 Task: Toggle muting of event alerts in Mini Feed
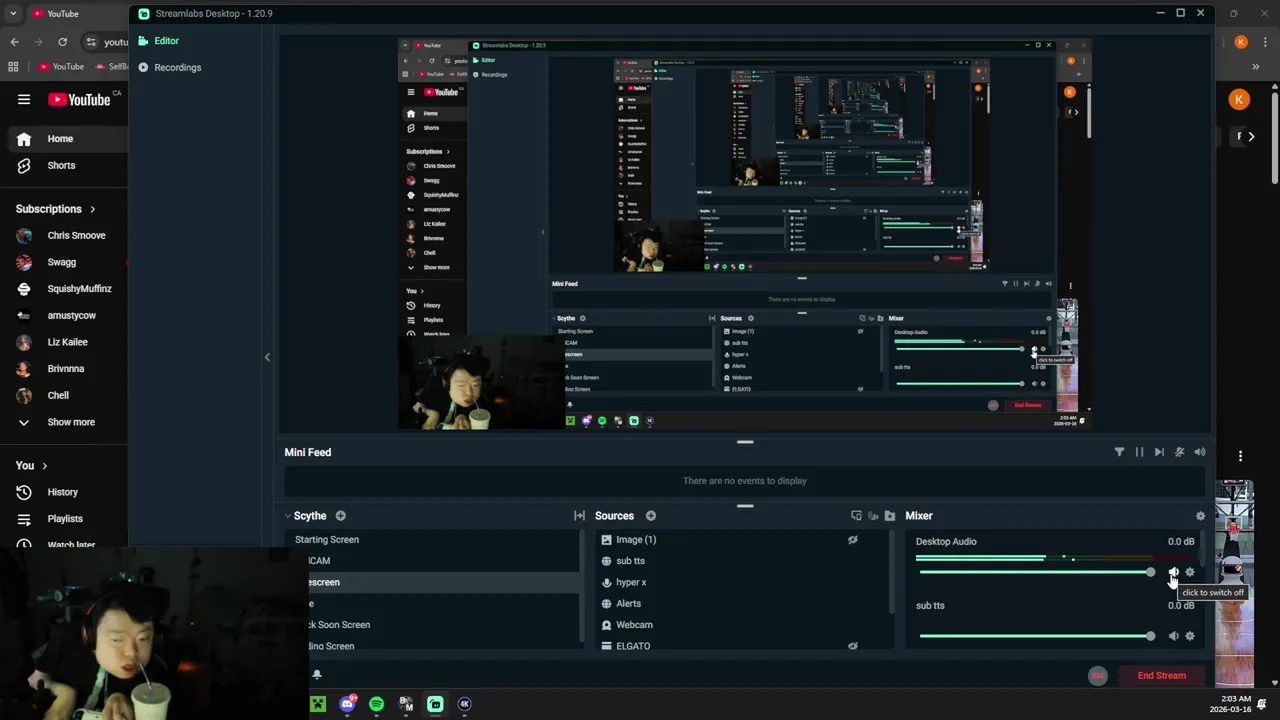point(1179,452)
